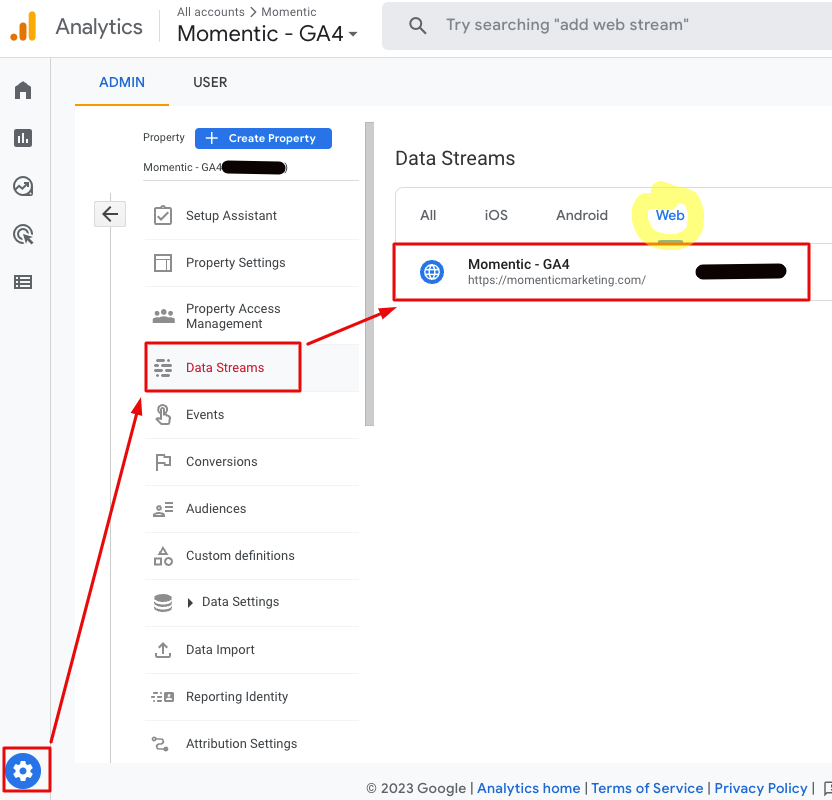Screen dimensions: 832x800
Task: Select the All streams tab
Action: coord(428,215)
